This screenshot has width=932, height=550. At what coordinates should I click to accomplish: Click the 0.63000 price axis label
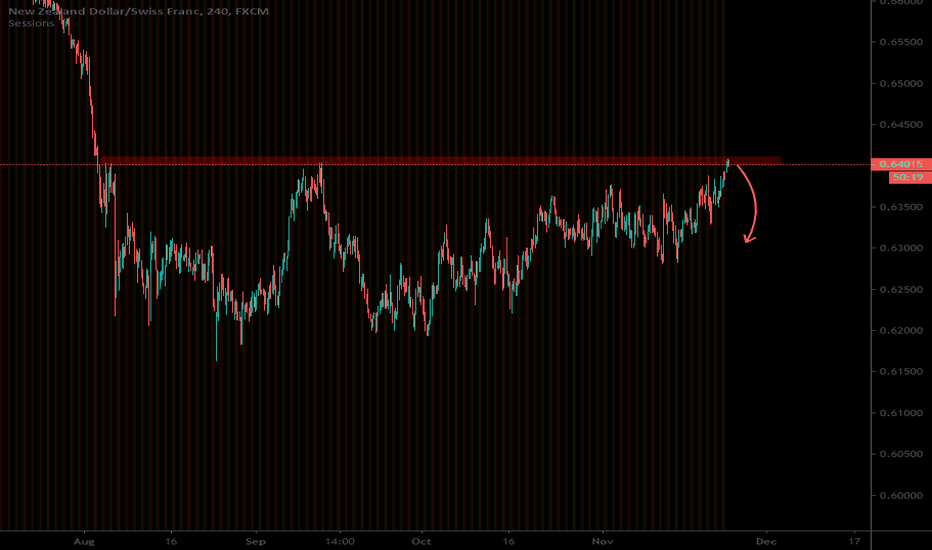(901, 248)
